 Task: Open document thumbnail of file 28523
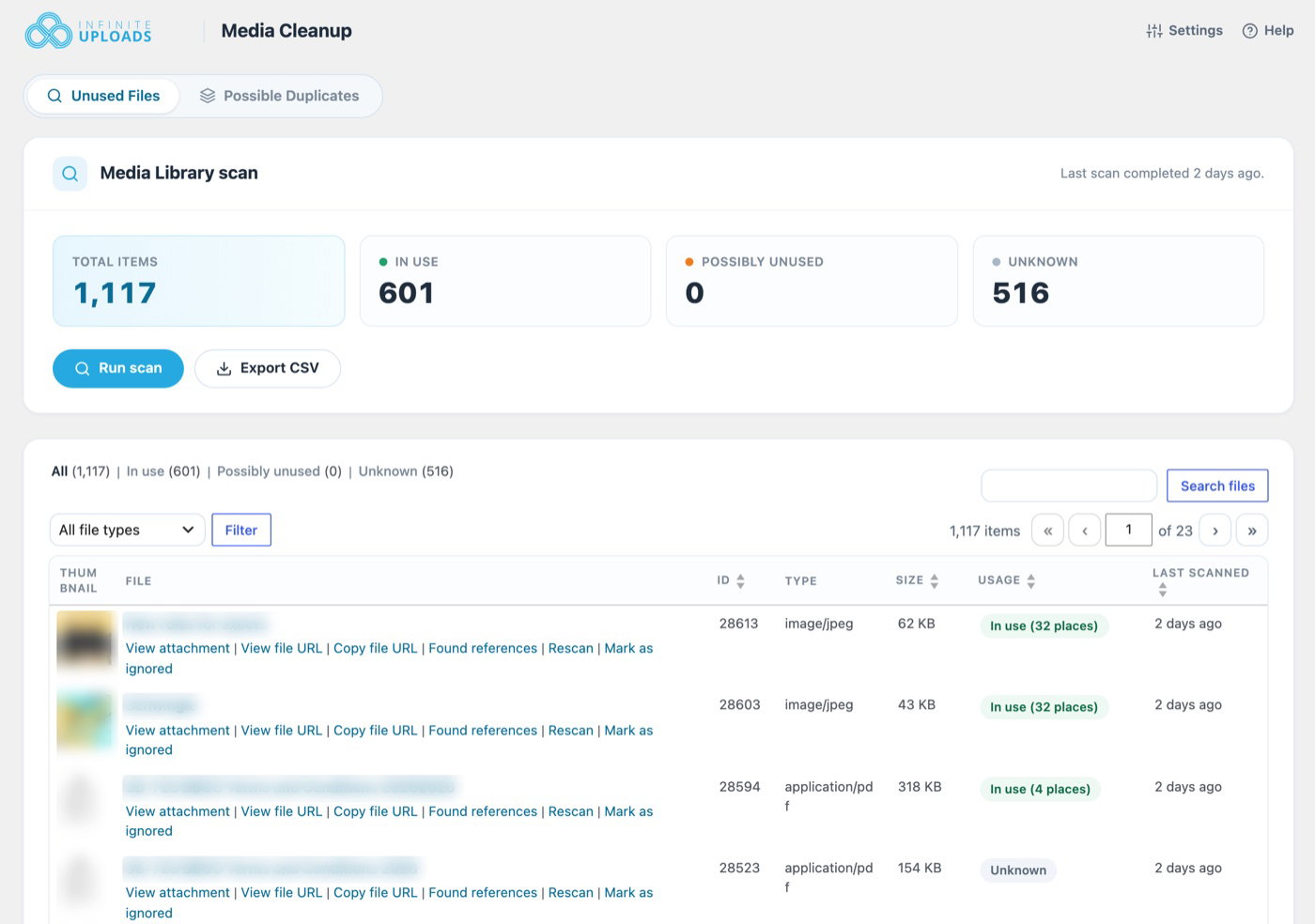point(80,882)
